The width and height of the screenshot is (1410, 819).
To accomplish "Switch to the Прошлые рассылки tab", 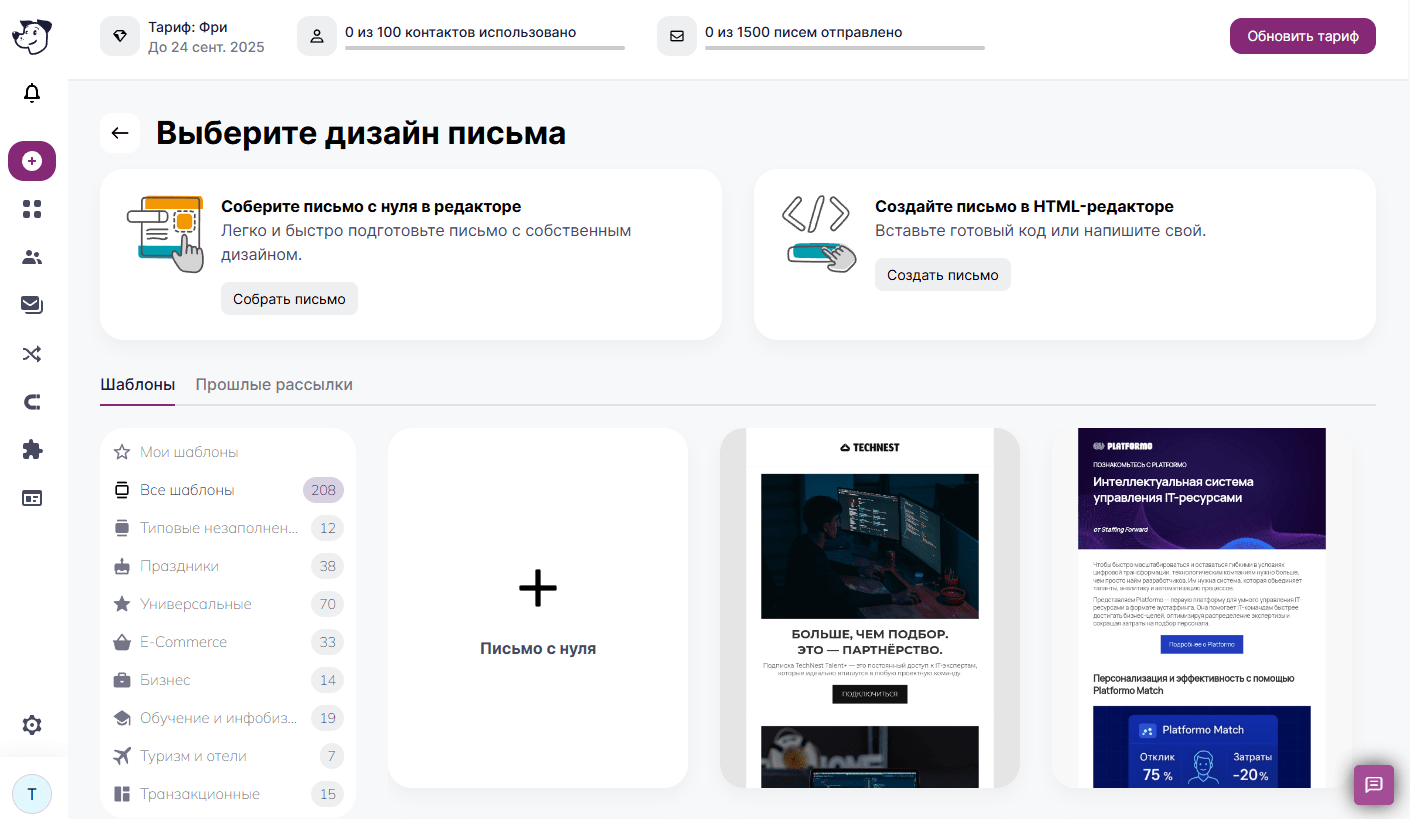I will (274, 384).
